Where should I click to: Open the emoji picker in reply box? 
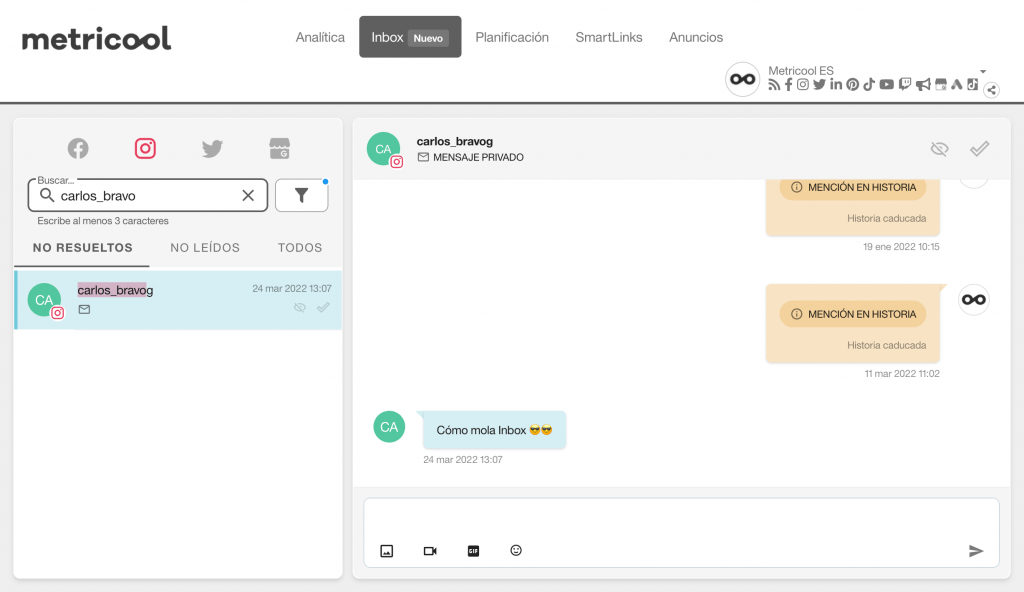516,550
